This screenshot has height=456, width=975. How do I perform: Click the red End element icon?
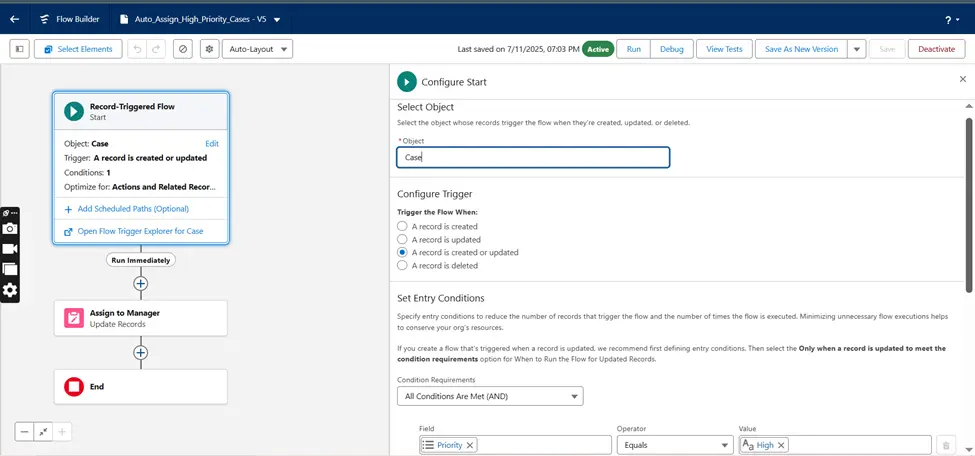pyautogui.click(x=73, y=387)
